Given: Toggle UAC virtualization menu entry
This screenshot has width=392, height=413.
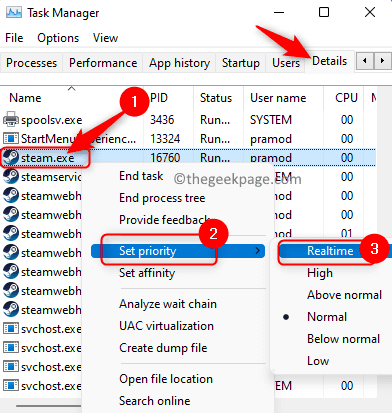Looking at the screenshot, I should click(166, 326).
